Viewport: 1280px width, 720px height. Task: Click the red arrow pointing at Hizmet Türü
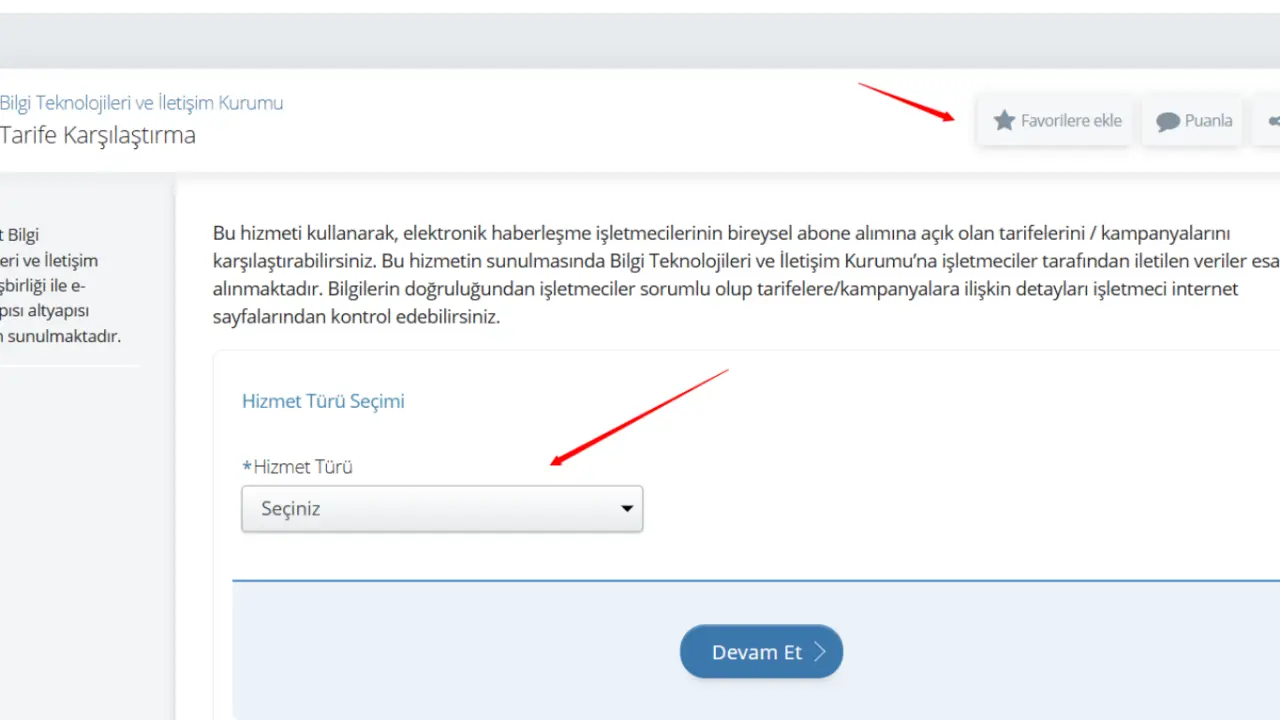pyautogui.click(x=640, y=417)
